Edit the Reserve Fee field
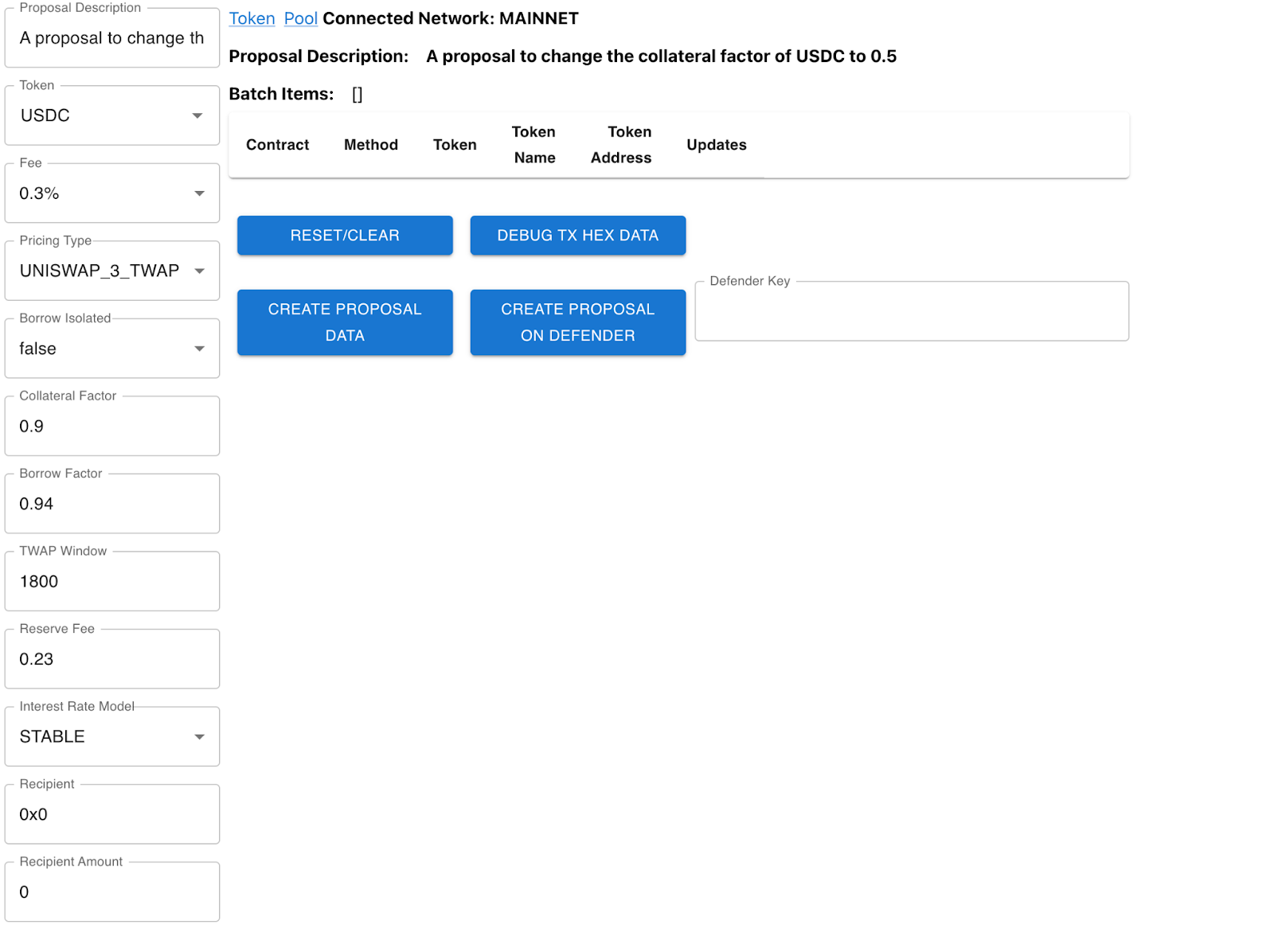This screenshot has width=1274, height=952. point(112,659)
